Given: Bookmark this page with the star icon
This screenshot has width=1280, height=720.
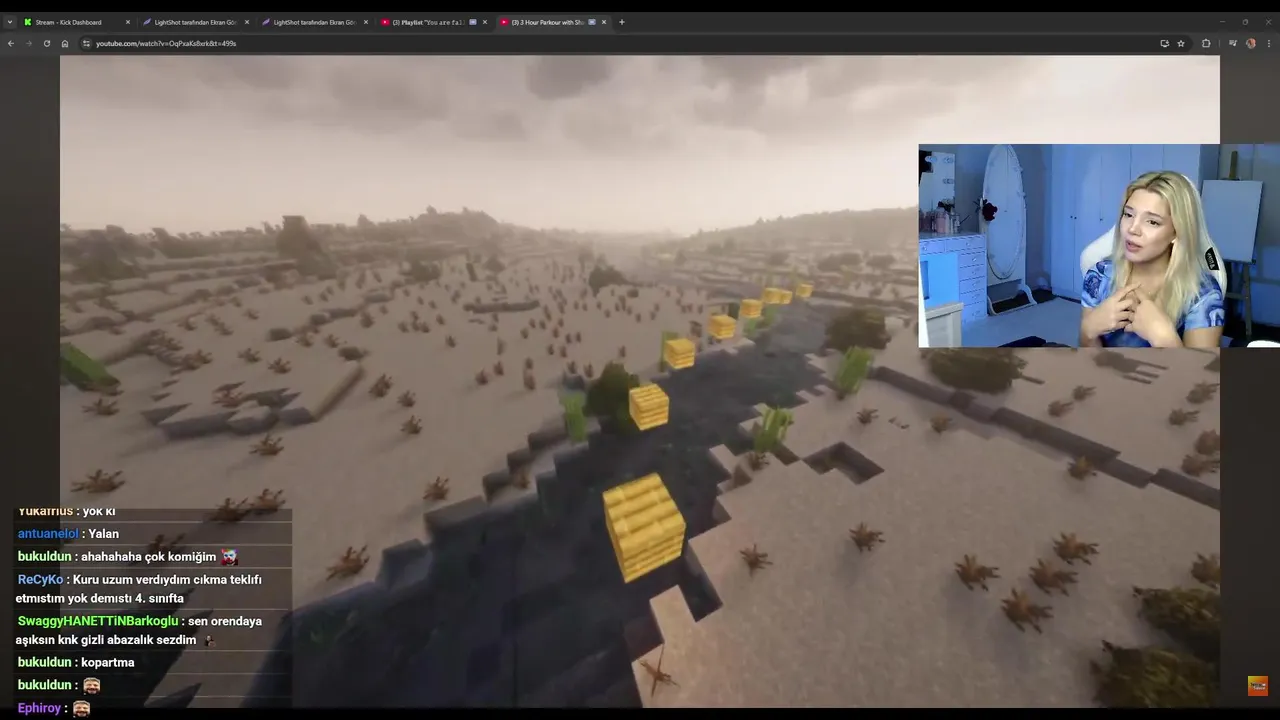Looking at the screenshot, I should coord(1181,43).
